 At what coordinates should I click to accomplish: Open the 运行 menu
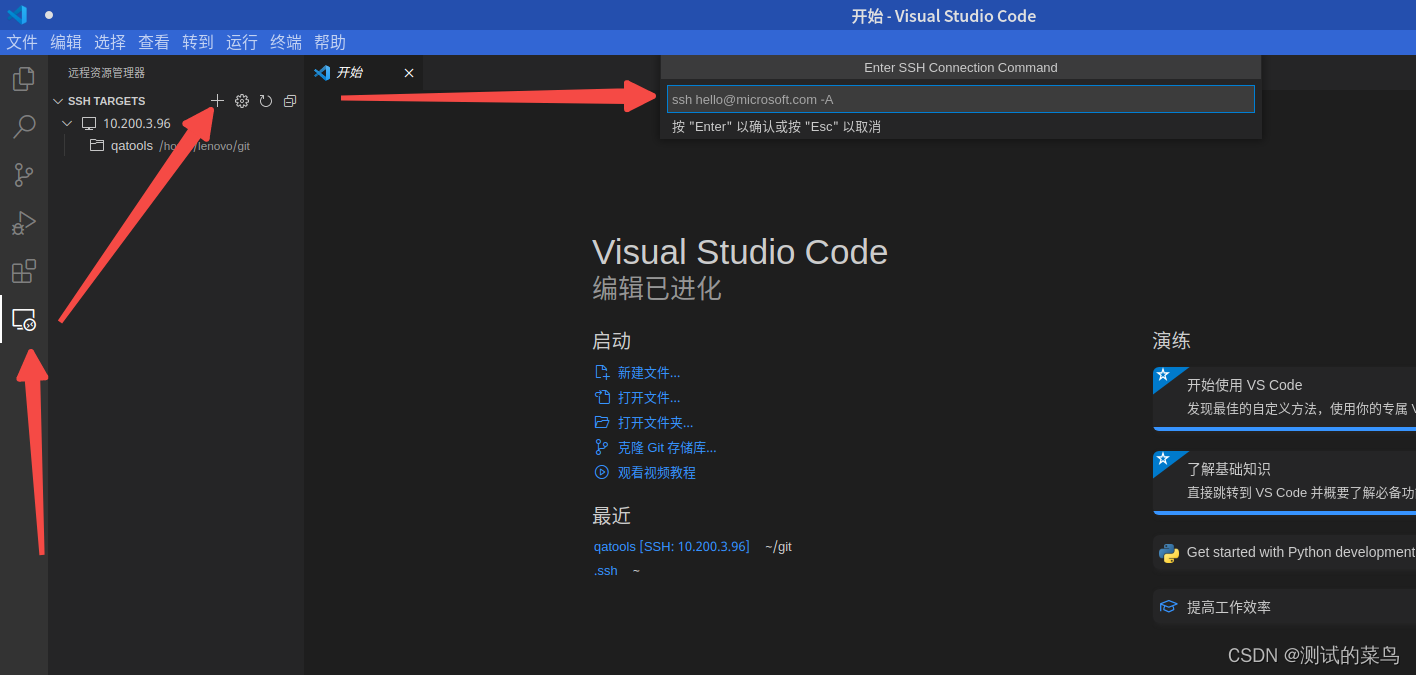point(242,42)
